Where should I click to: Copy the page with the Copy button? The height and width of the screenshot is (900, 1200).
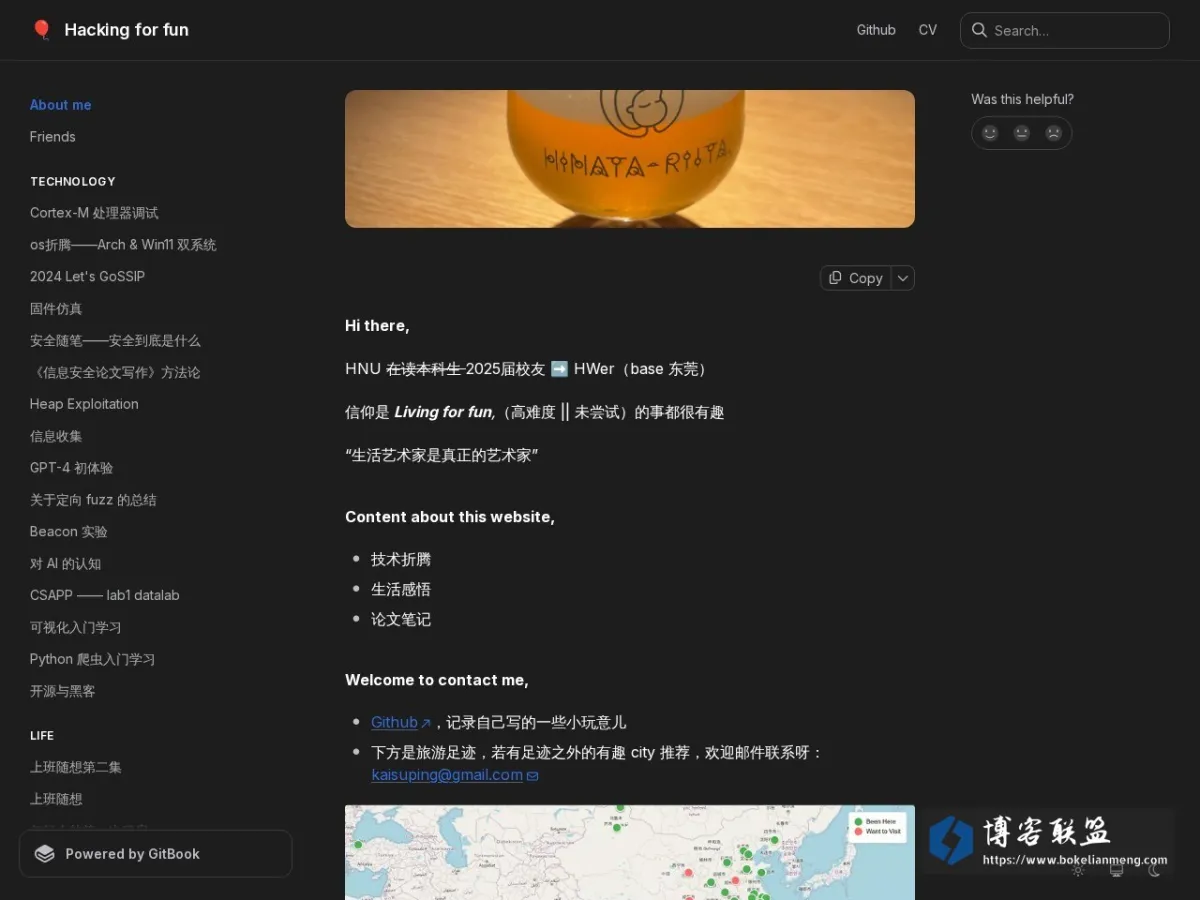click(x=856, y=278)
